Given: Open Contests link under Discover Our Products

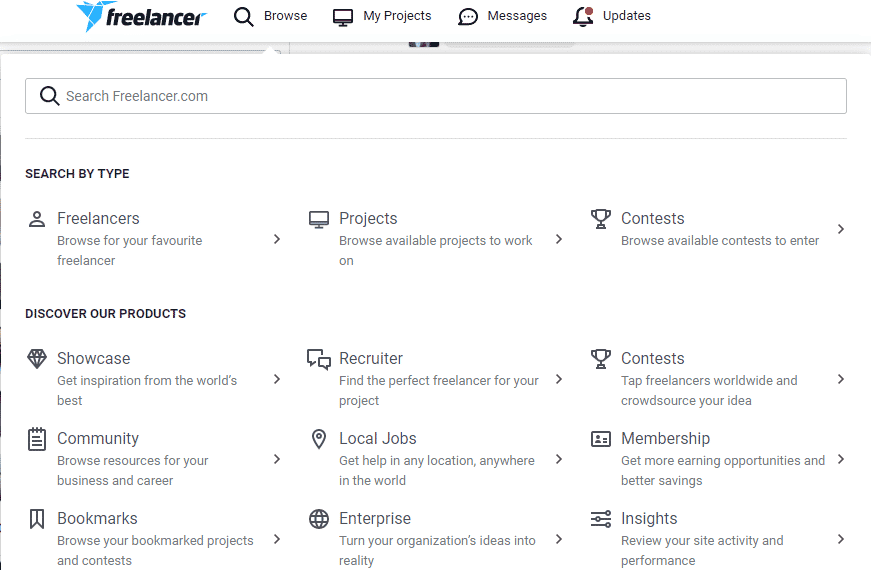Looking at the screenshot, I should point(653,358).
